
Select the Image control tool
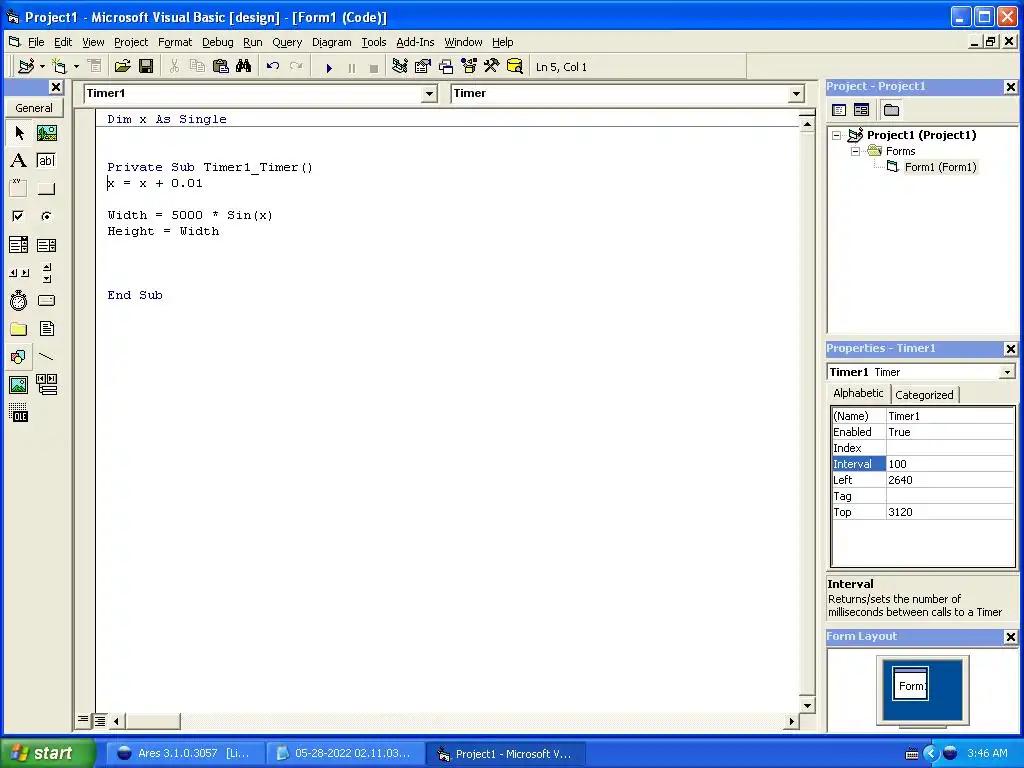19,385
